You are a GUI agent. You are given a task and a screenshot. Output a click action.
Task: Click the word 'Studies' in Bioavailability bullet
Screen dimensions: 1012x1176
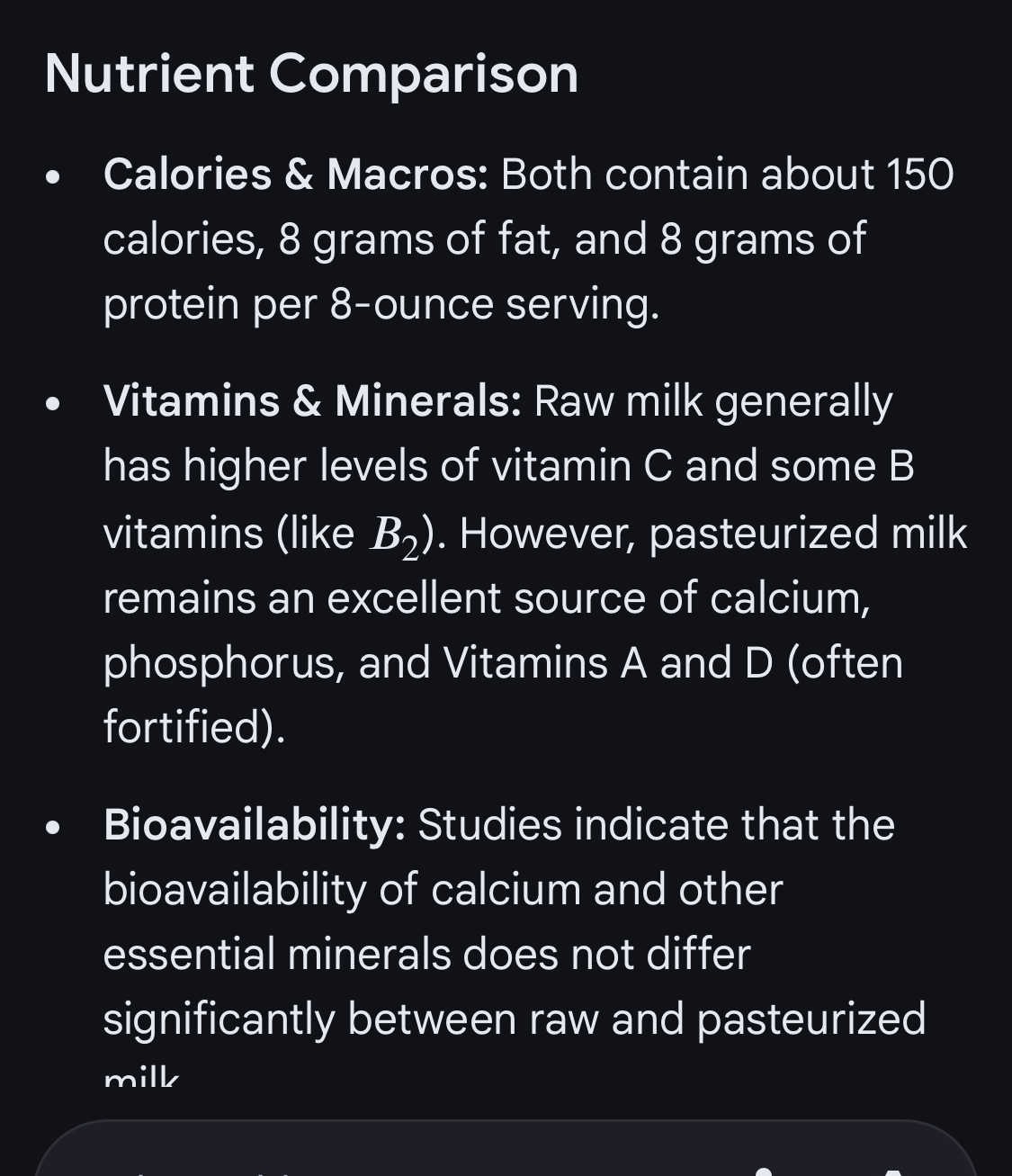point(484,824)
